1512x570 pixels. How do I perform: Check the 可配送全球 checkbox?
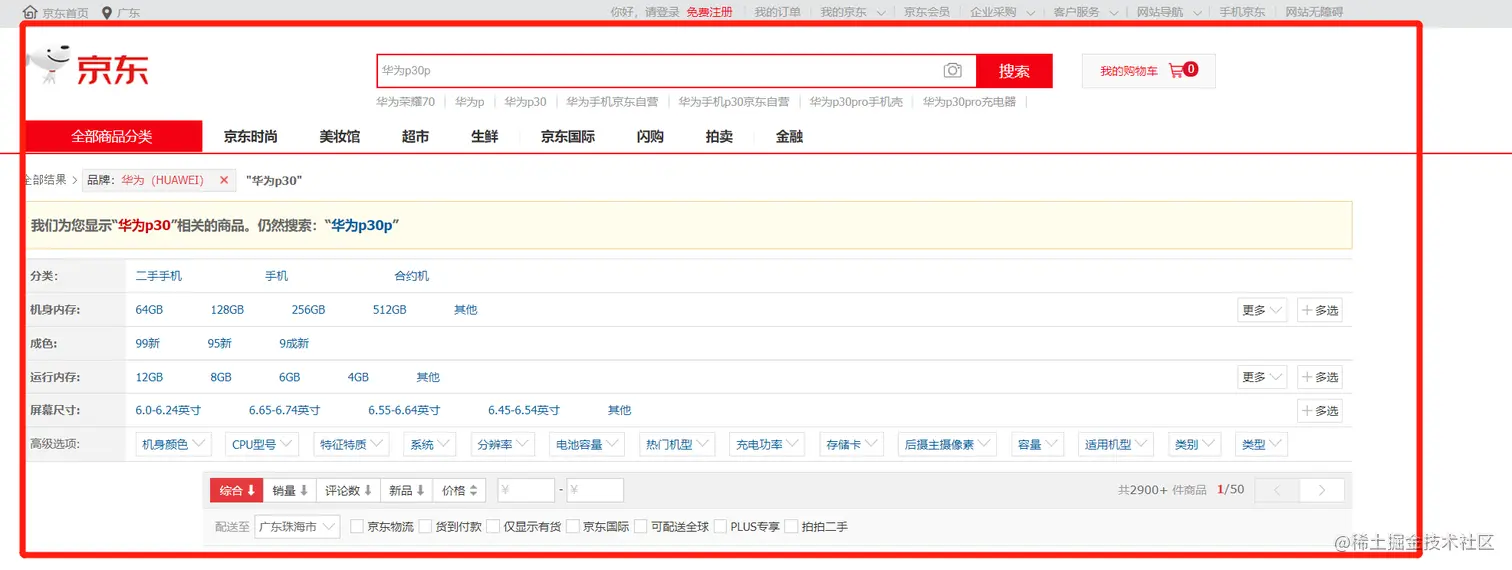tap(641, 526)
